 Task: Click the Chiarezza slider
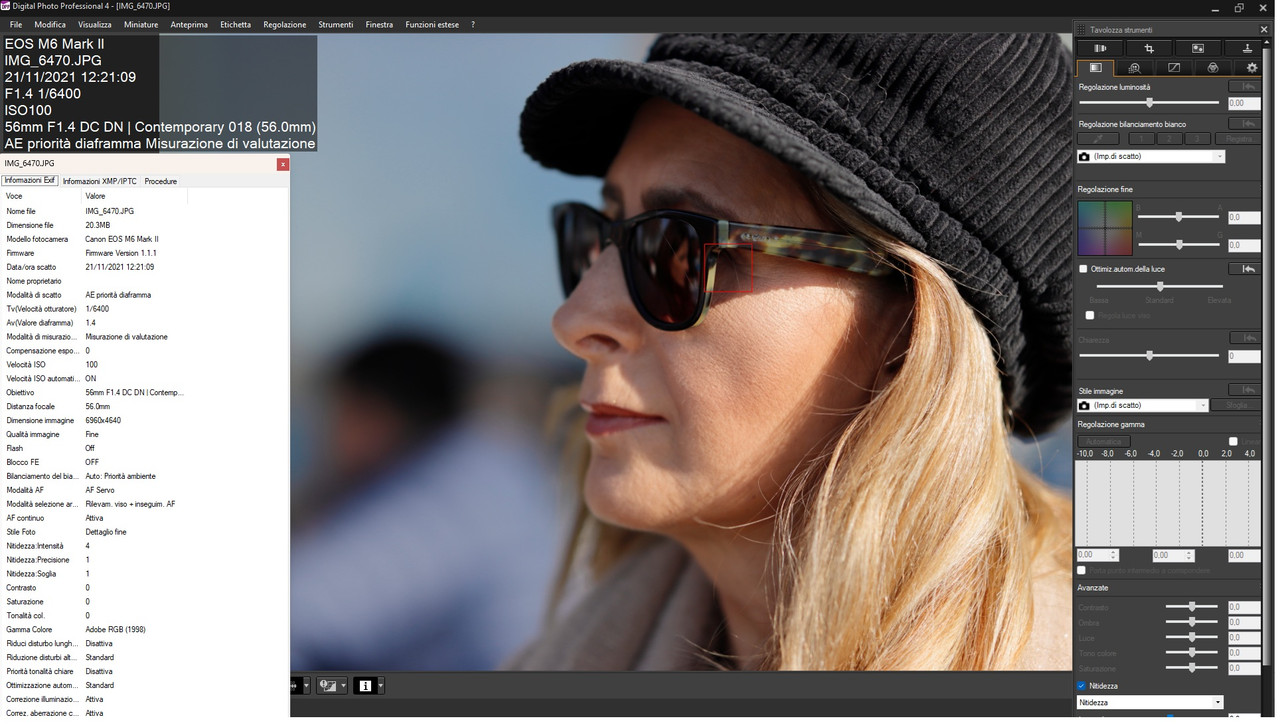click(x=1149, y=355)
